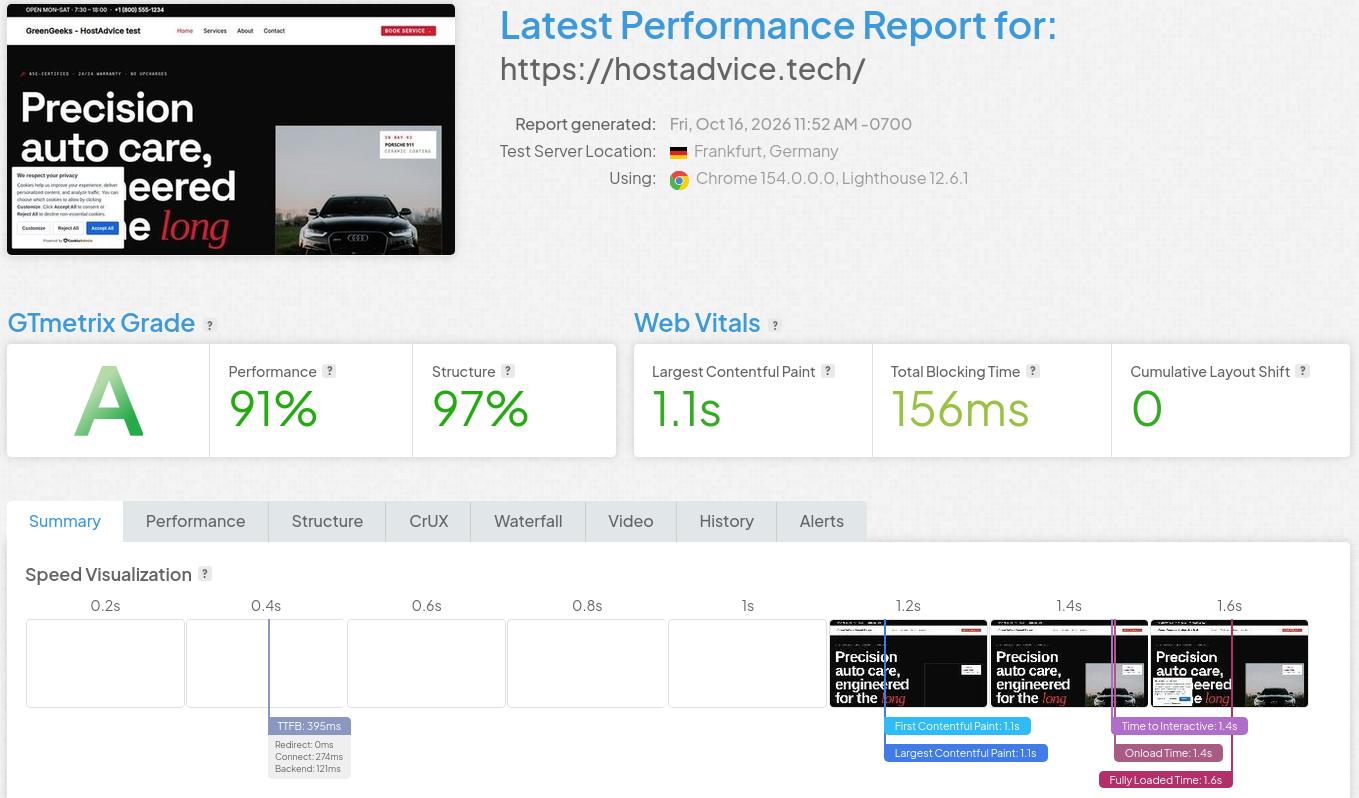
Task: Show help for Total Blocking Time
Action: tap(1033, 371)
